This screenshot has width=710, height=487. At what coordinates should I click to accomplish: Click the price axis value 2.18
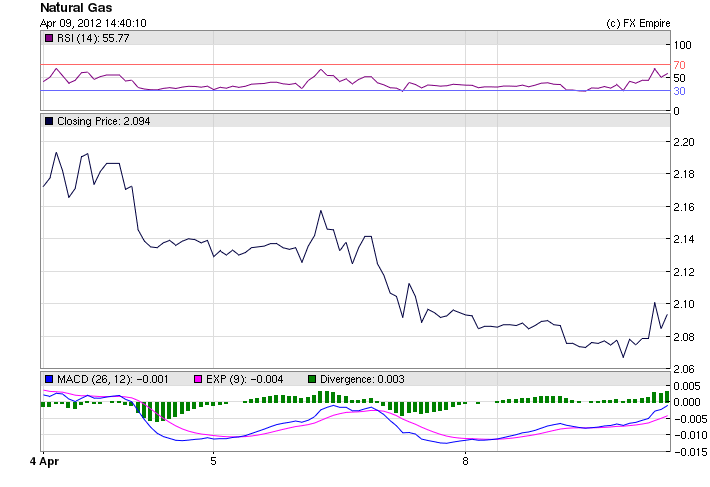[x=684, y=174]
